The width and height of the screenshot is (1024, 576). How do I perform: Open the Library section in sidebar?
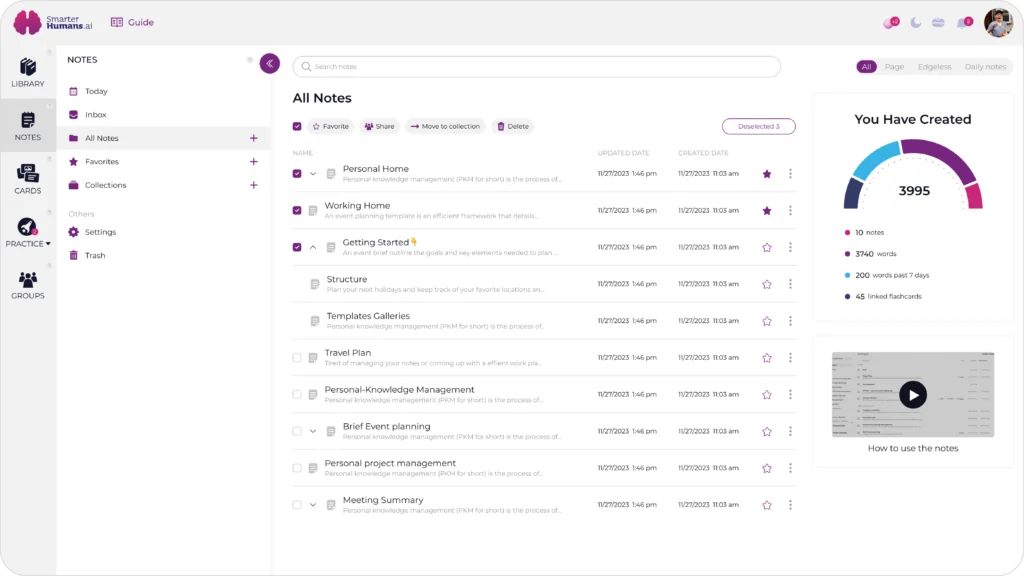click(x=27, y=72)
